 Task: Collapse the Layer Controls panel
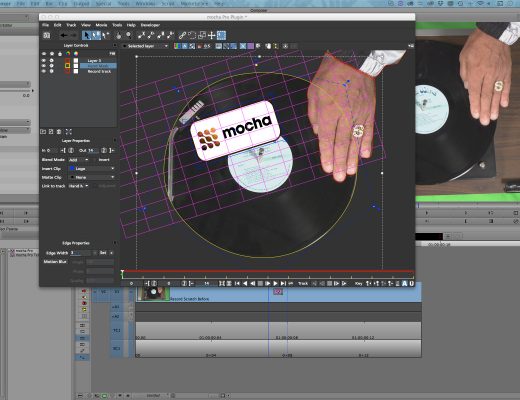point(115,45)
